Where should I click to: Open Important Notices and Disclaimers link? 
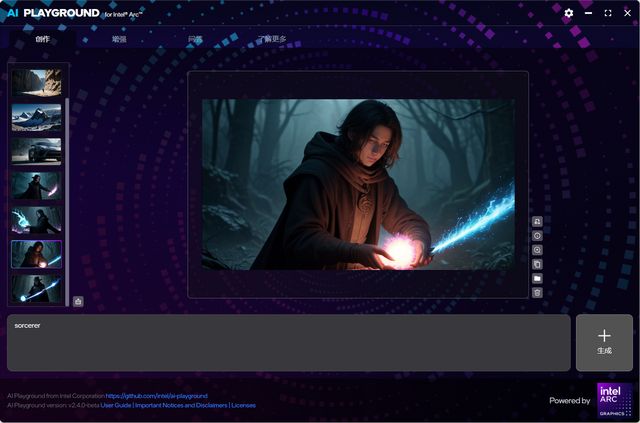181,405
